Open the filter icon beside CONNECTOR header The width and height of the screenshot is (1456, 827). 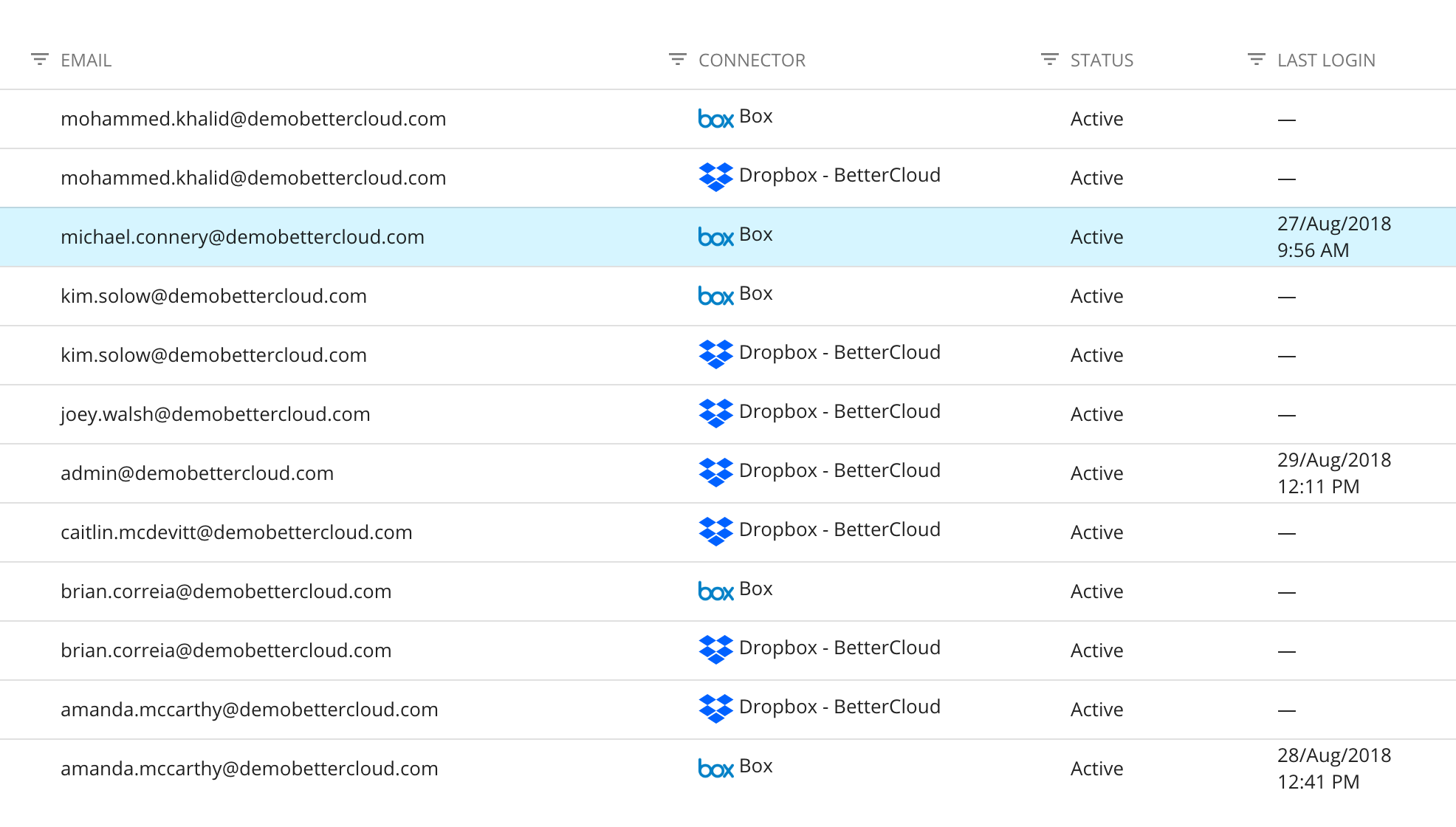678,60
